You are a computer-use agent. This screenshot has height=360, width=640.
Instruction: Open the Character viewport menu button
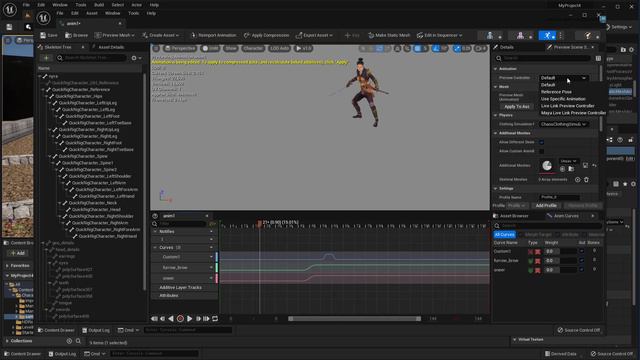[x=253, y=49]
